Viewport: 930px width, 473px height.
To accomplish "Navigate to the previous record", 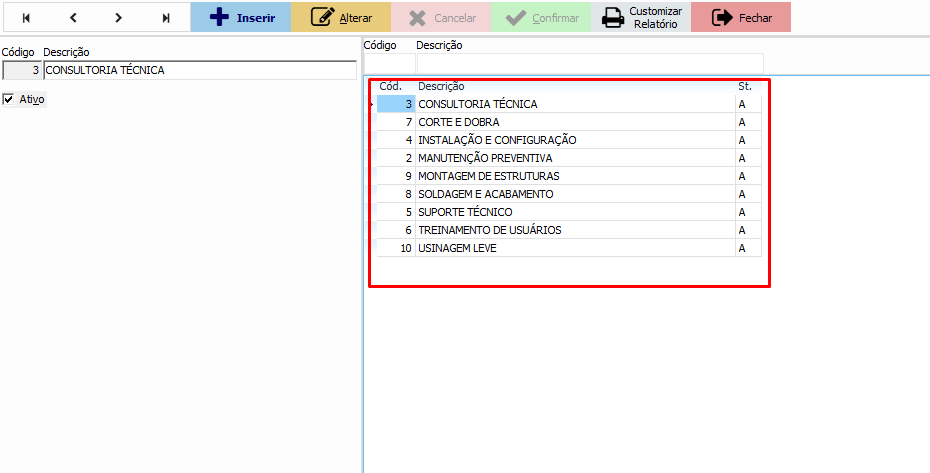I will [x=73, y=17].
